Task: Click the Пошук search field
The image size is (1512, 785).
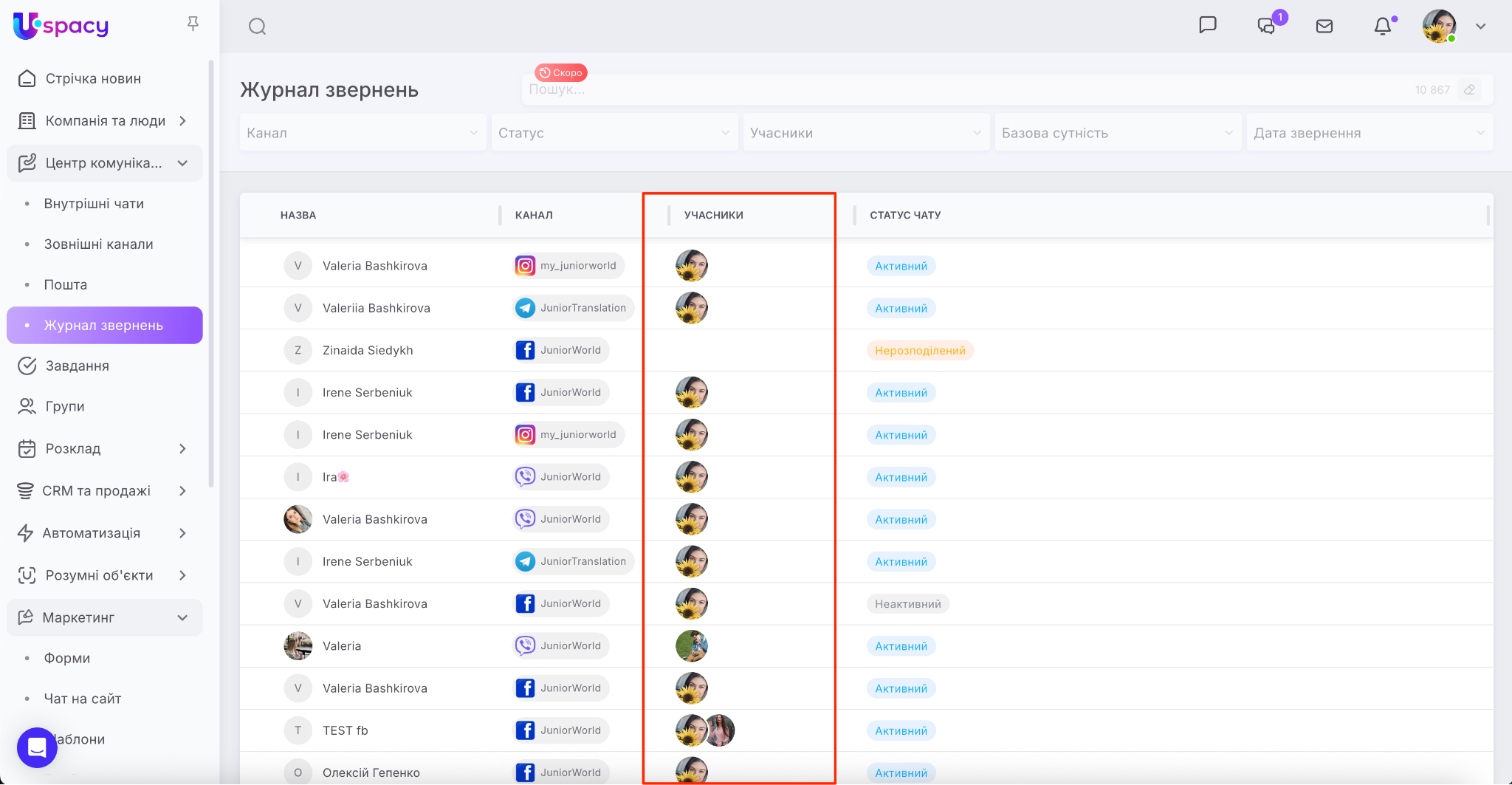Action: (x=960, y=90)
